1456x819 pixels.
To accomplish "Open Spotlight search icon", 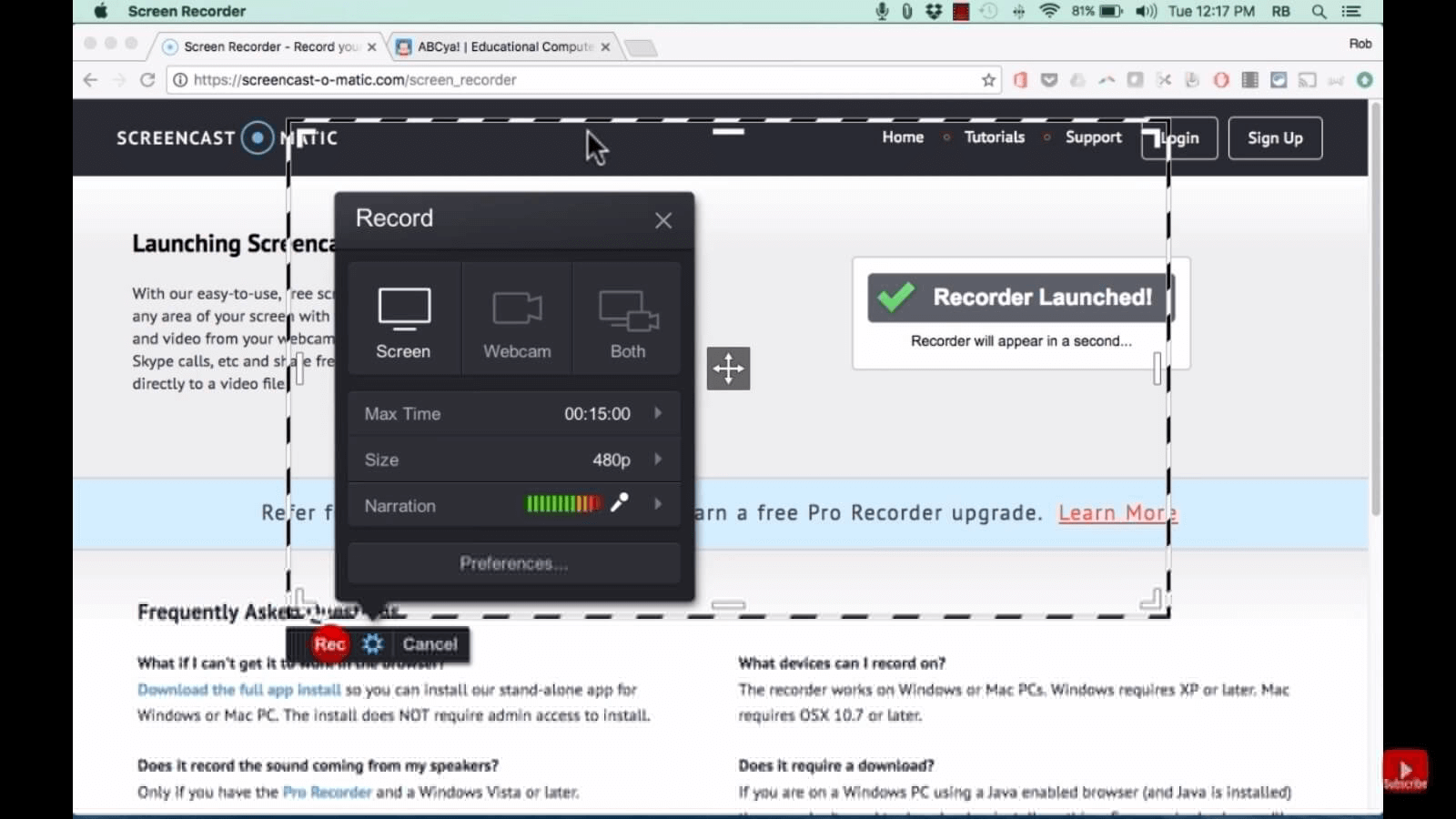I will coord(1319,11).
